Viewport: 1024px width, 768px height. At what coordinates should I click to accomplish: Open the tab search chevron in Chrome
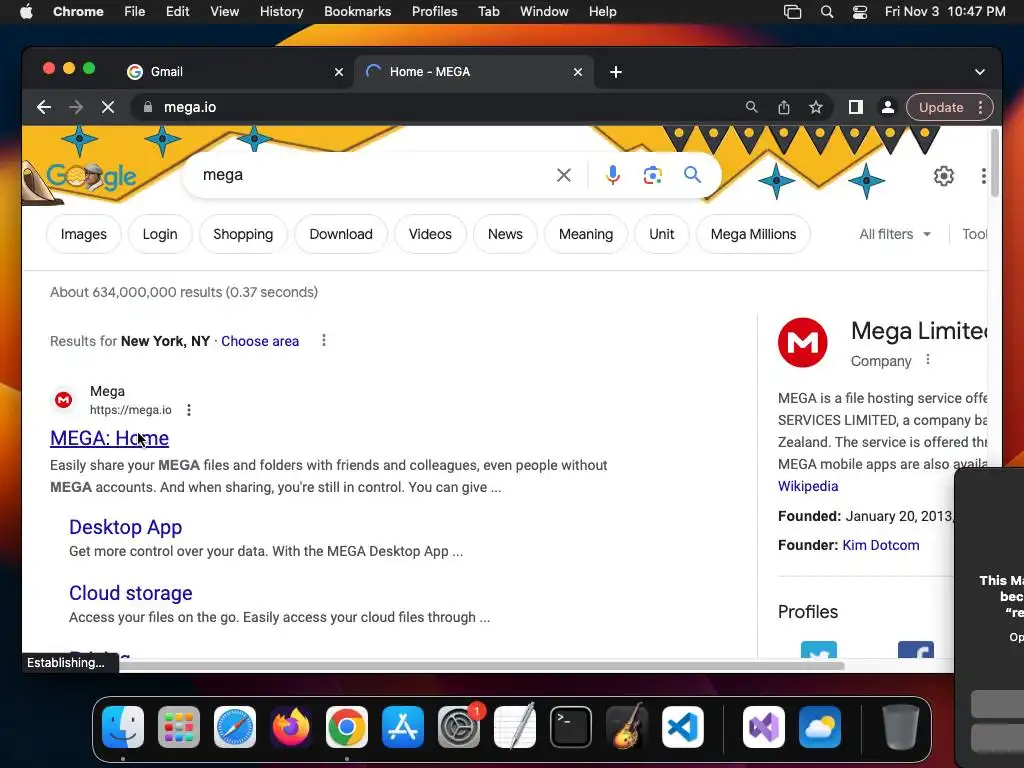click(x=980, y=72)
